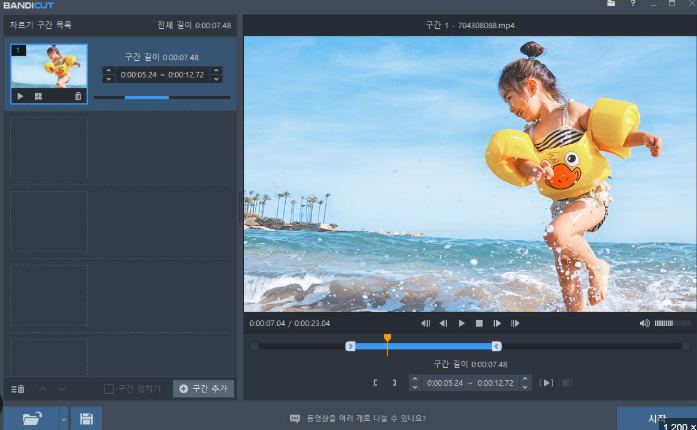Increase segment start time in list panel
This screenshot has height=430, width=697.
tap(108, 70)
